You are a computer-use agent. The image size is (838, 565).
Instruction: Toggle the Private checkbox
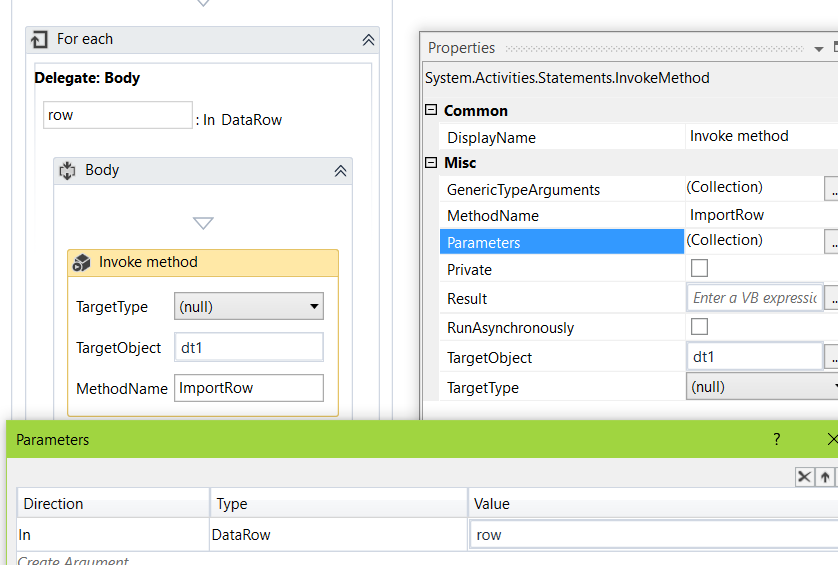click(x=700, y=269)
